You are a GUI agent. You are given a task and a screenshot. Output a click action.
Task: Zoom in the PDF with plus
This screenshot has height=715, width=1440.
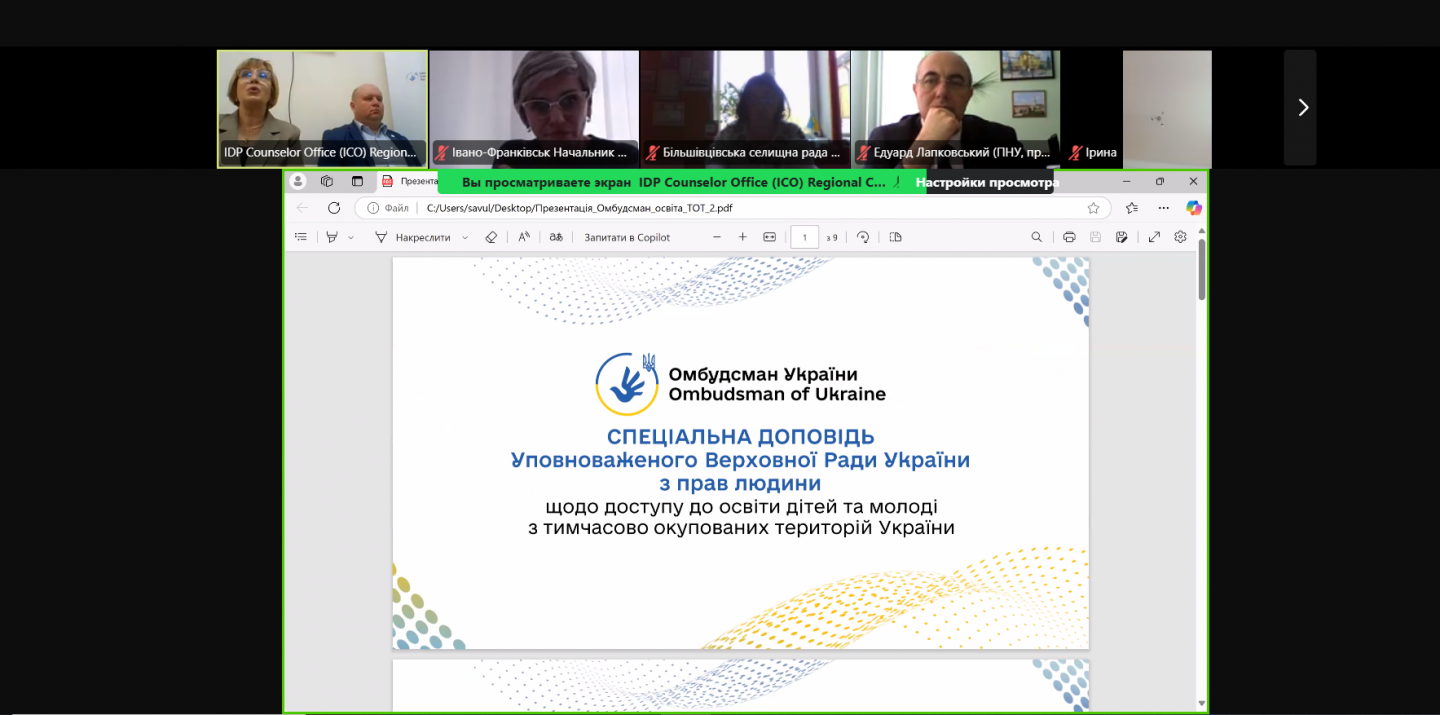click(743, 237)
